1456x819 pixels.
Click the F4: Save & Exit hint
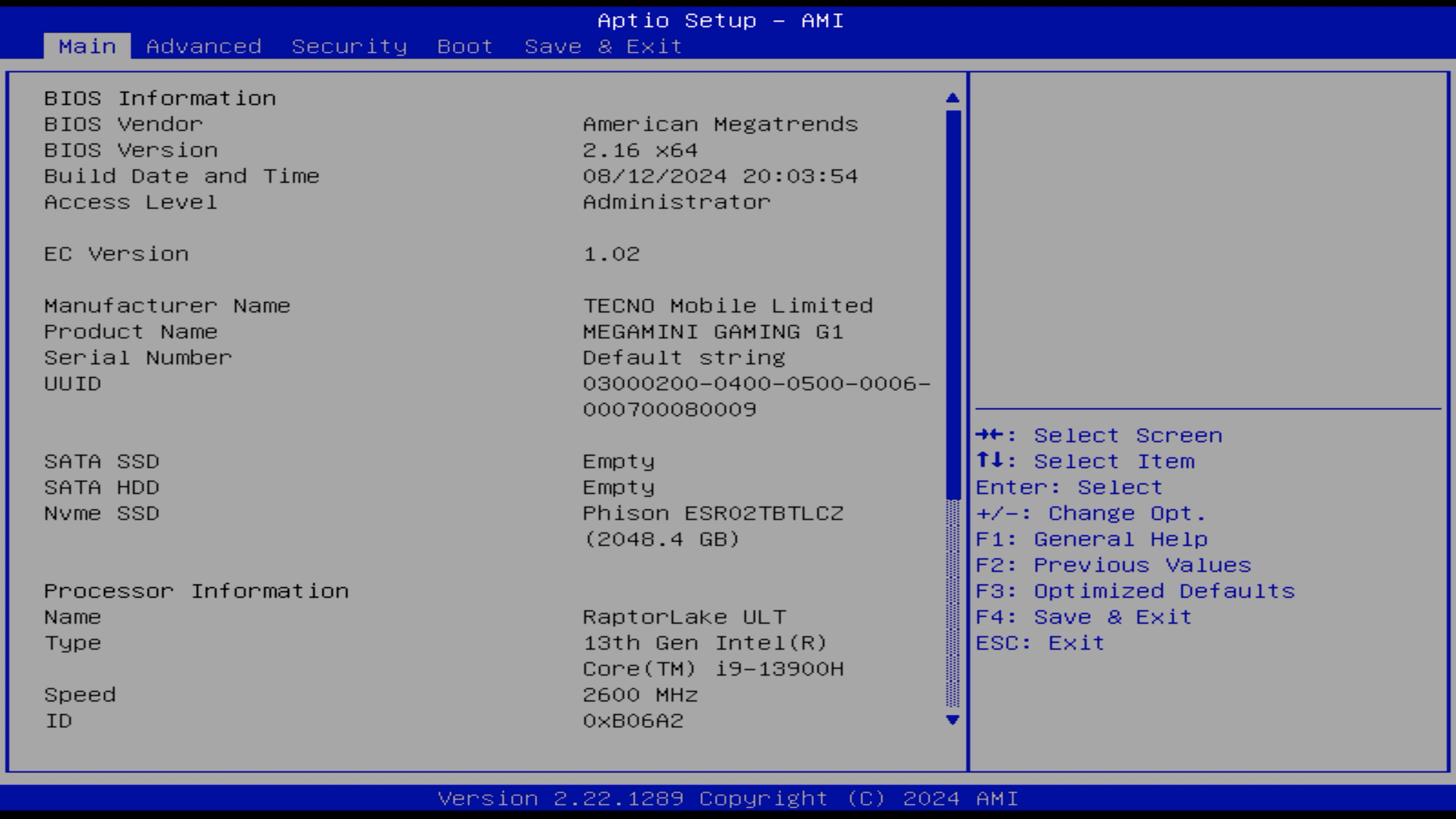click(x=1083, y=617)
